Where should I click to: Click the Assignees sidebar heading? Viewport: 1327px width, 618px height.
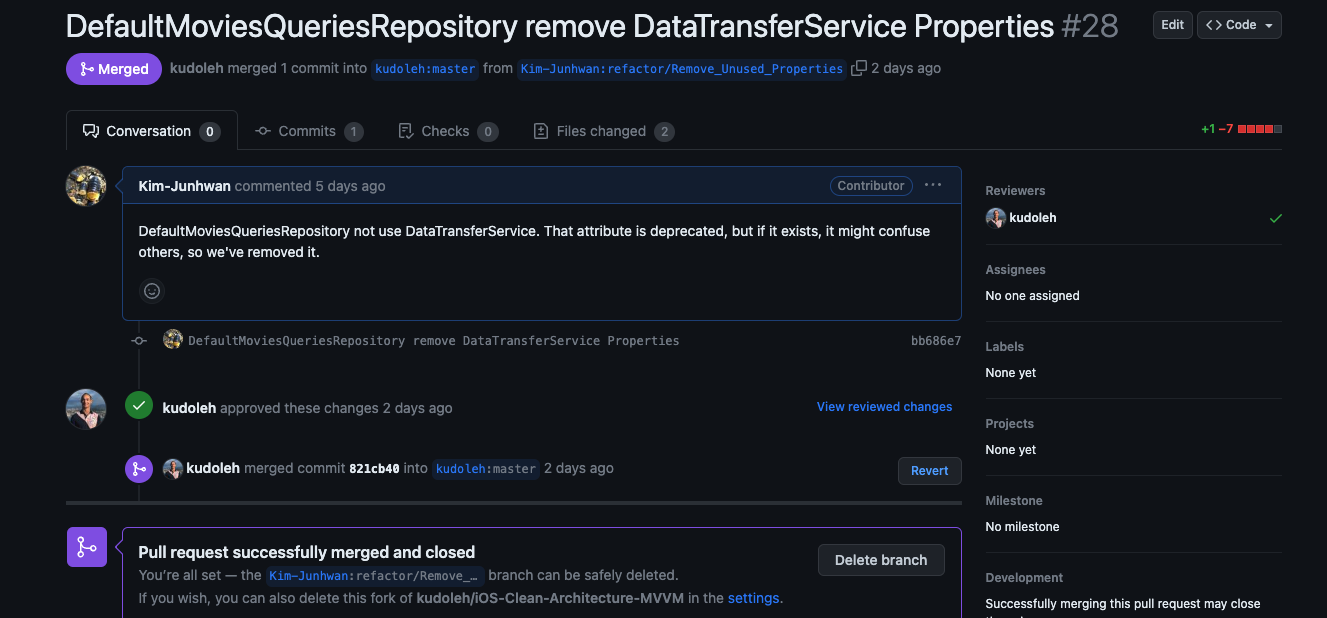pyautogui.click(x=1015, y=270)
